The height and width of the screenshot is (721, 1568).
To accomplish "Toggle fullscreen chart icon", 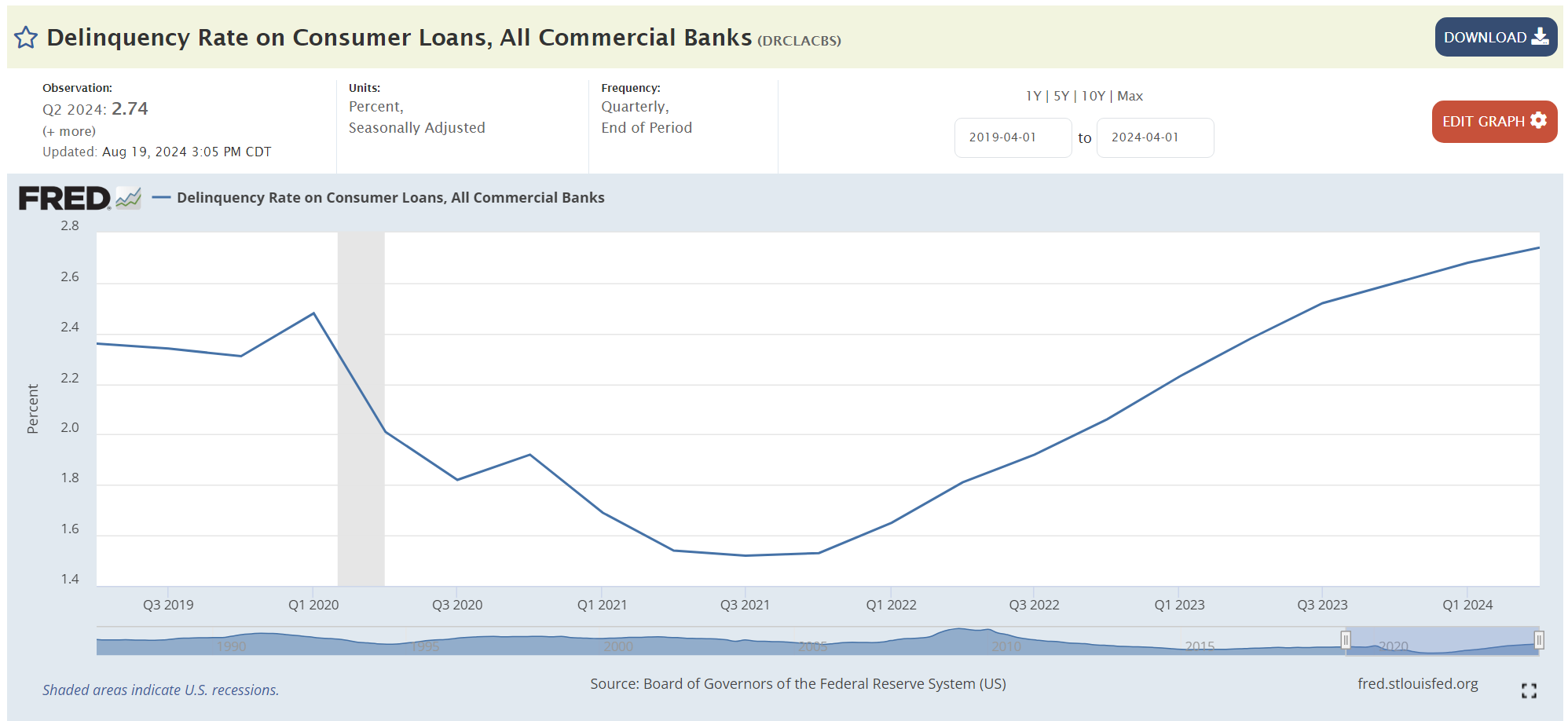I will [1529, 690].
